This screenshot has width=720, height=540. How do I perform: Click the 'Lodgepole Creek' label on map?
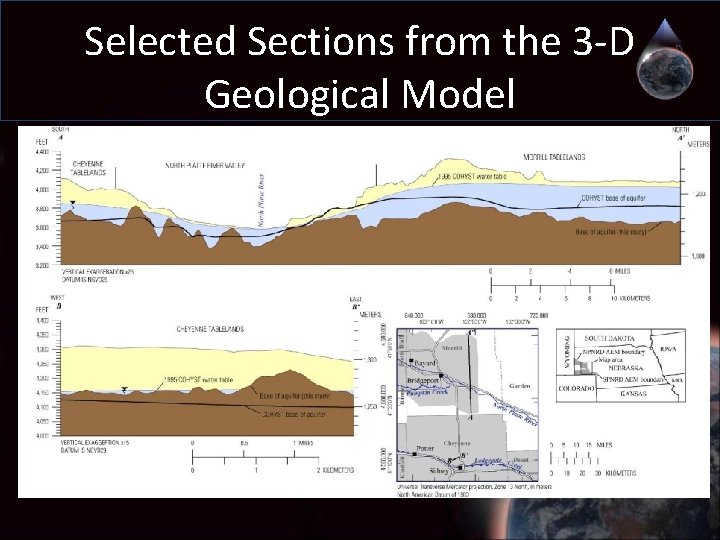(x=498, y=463)
